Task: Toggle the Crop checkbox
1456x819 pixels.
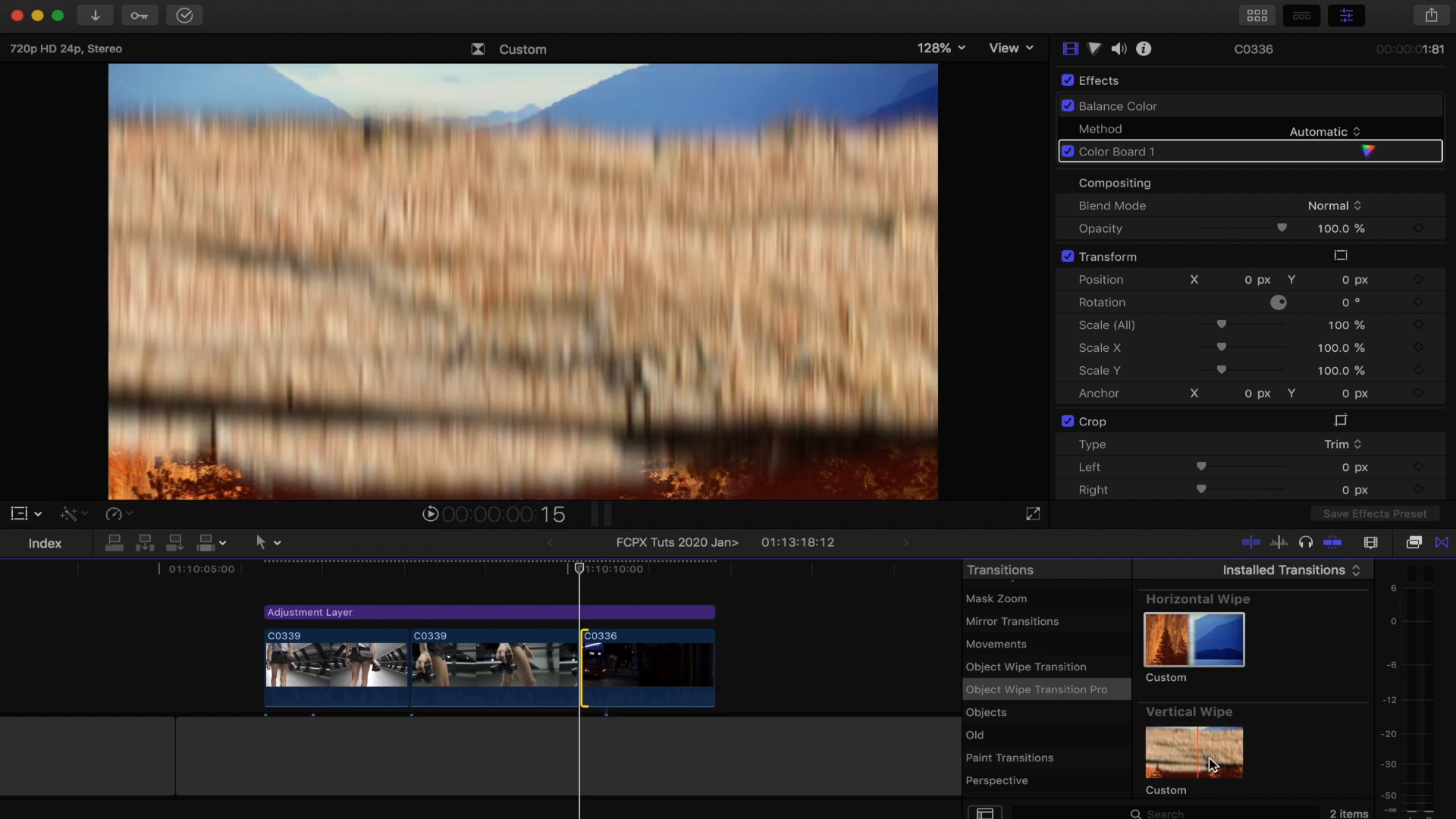Action: [x=1068, y=421]
